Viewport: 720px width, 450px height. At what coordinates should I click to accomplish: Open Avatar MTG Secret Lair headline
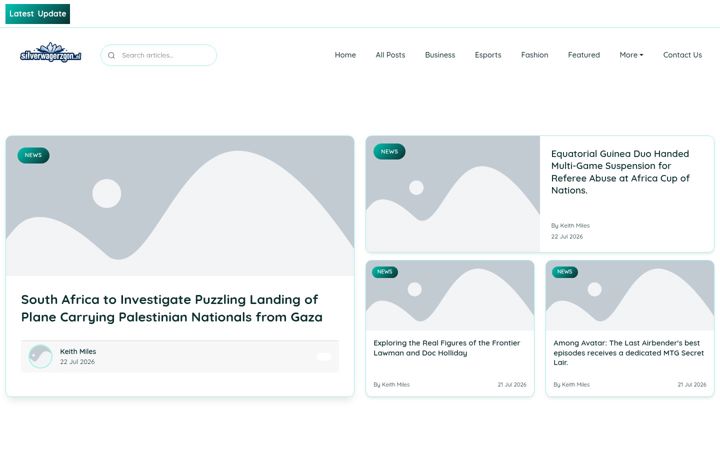tap(629, 353)
